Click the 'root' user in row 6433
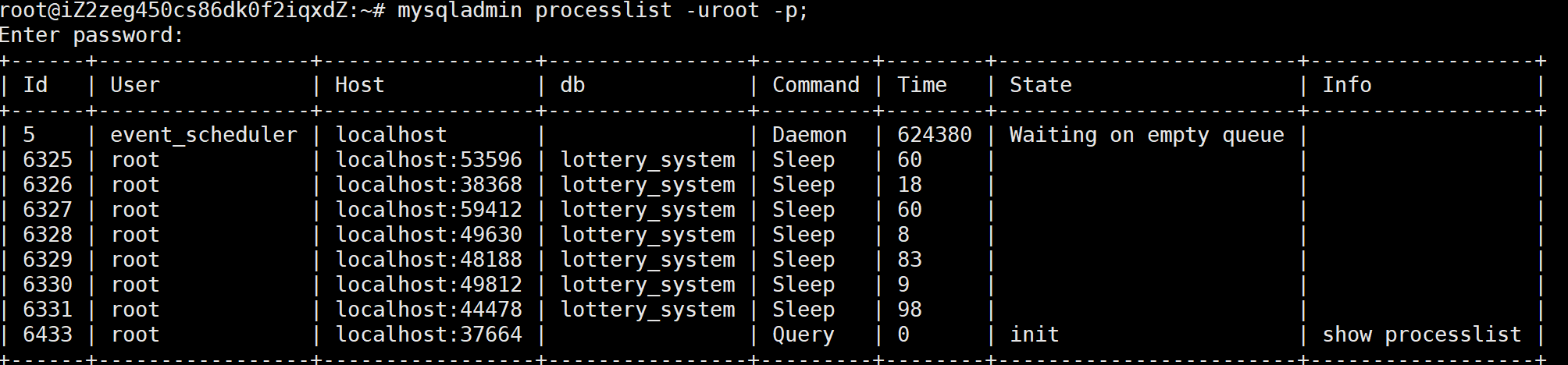The width and height of the screenshot is (1568, 365). click(x=135, y=335)
